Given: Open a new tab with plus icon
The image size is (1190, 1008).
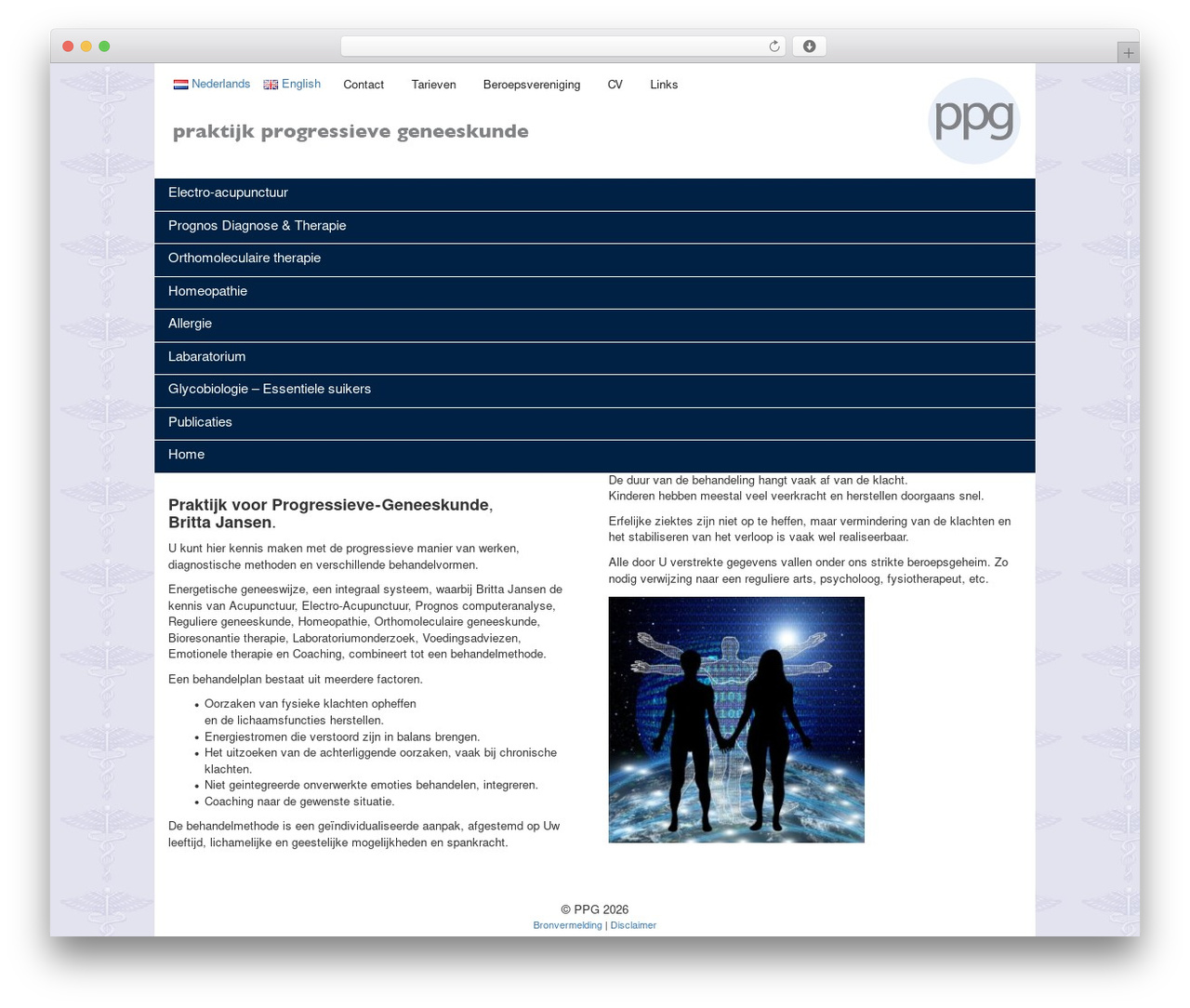Looking at the screenshot, I should tap(1128, 53).
